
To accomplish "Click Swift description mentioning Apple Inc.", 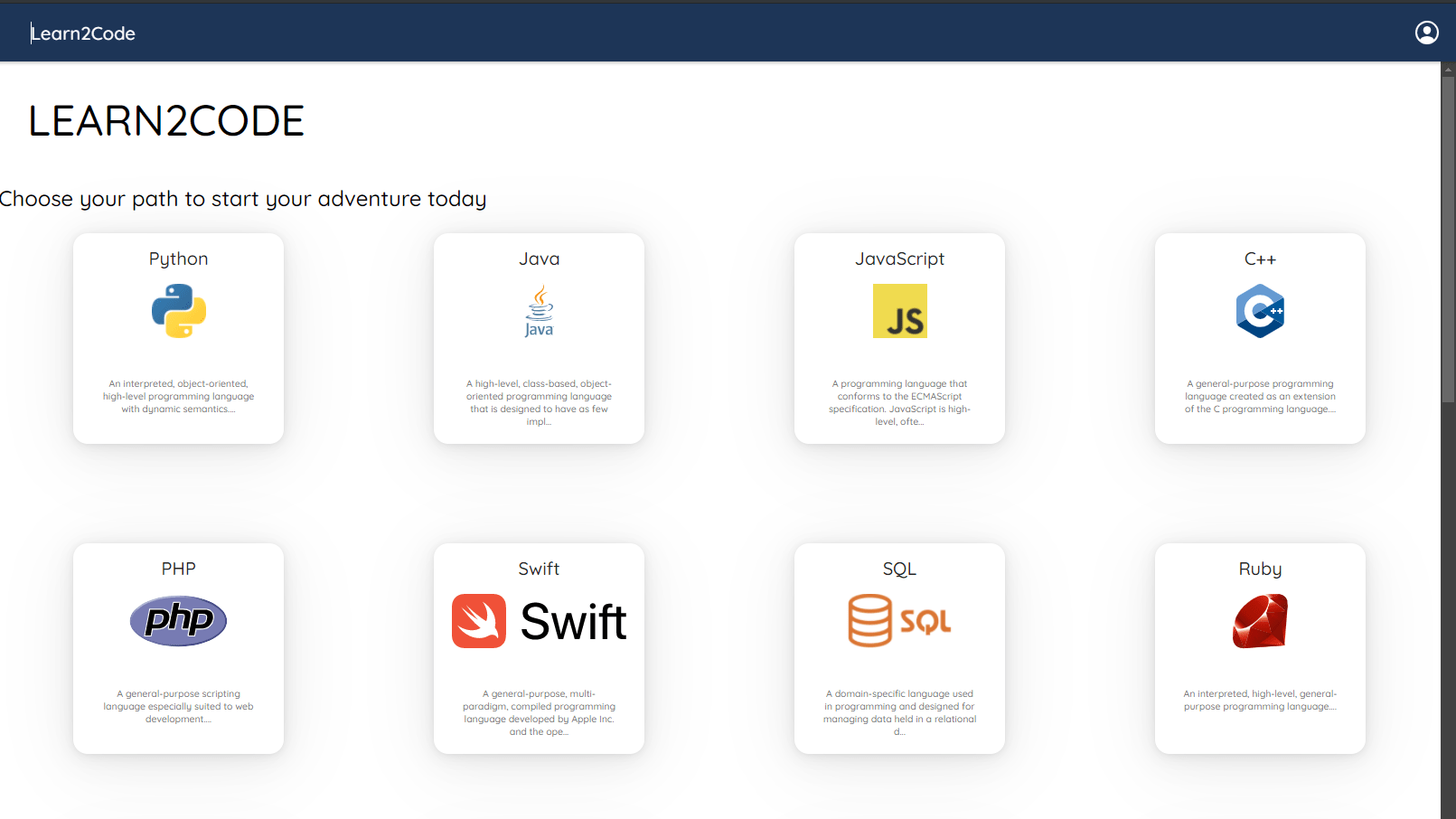I will pyautogui.click(x=540, y=713).
